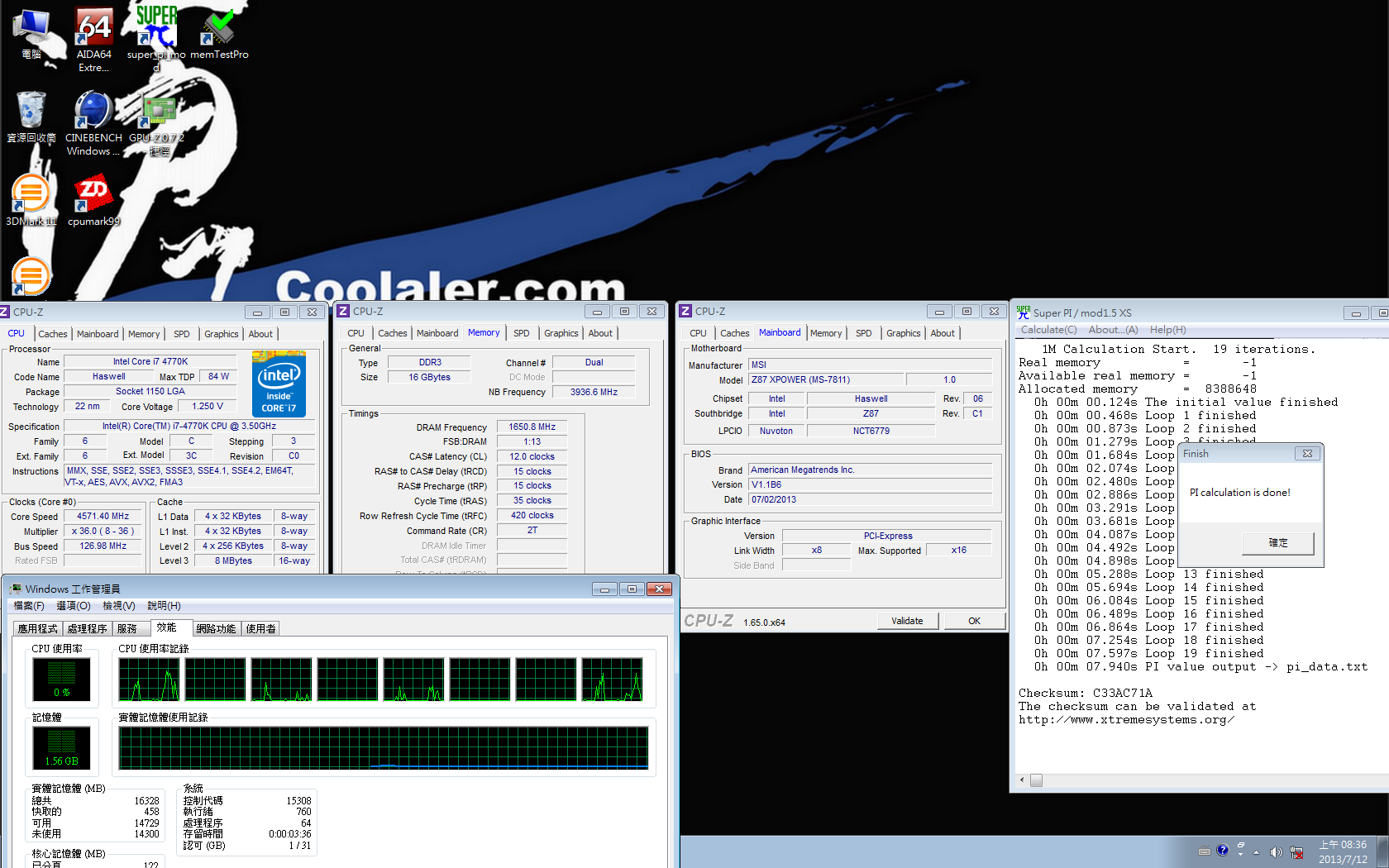
Task: Open 檔案(F) menu in Task Manager
Action: tap(29, 606)
